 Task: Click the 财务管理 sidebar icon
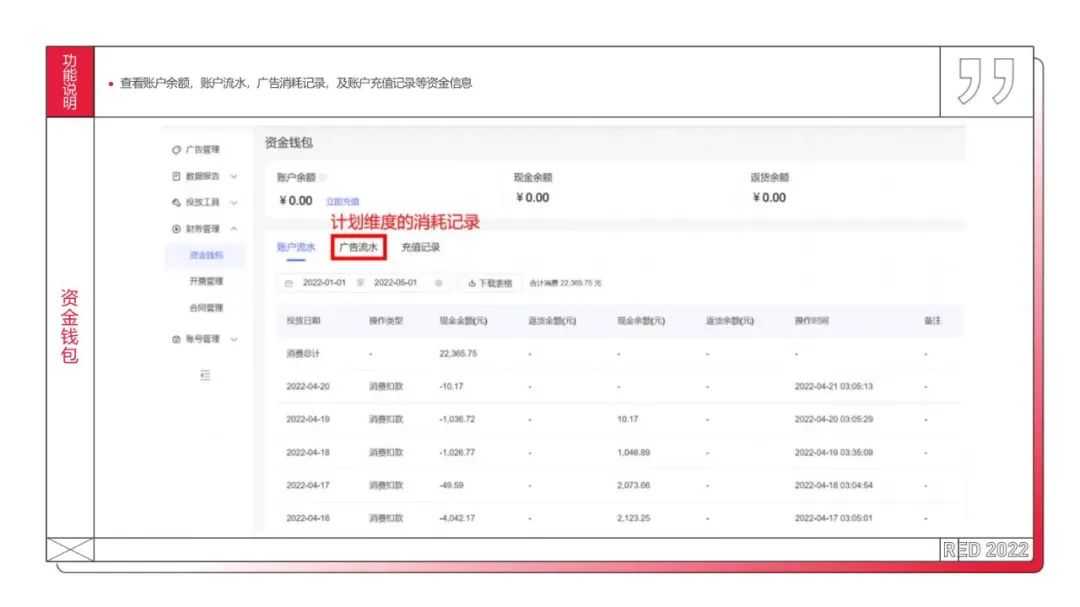tap(176, 229)
